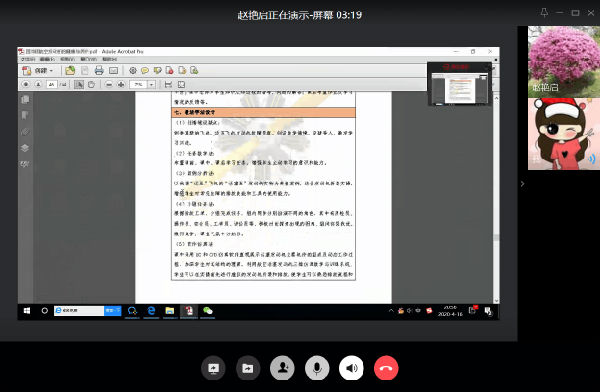Click the zoom in plus button
This screenshot has height=392, width=600.
[x=121, y=84]
